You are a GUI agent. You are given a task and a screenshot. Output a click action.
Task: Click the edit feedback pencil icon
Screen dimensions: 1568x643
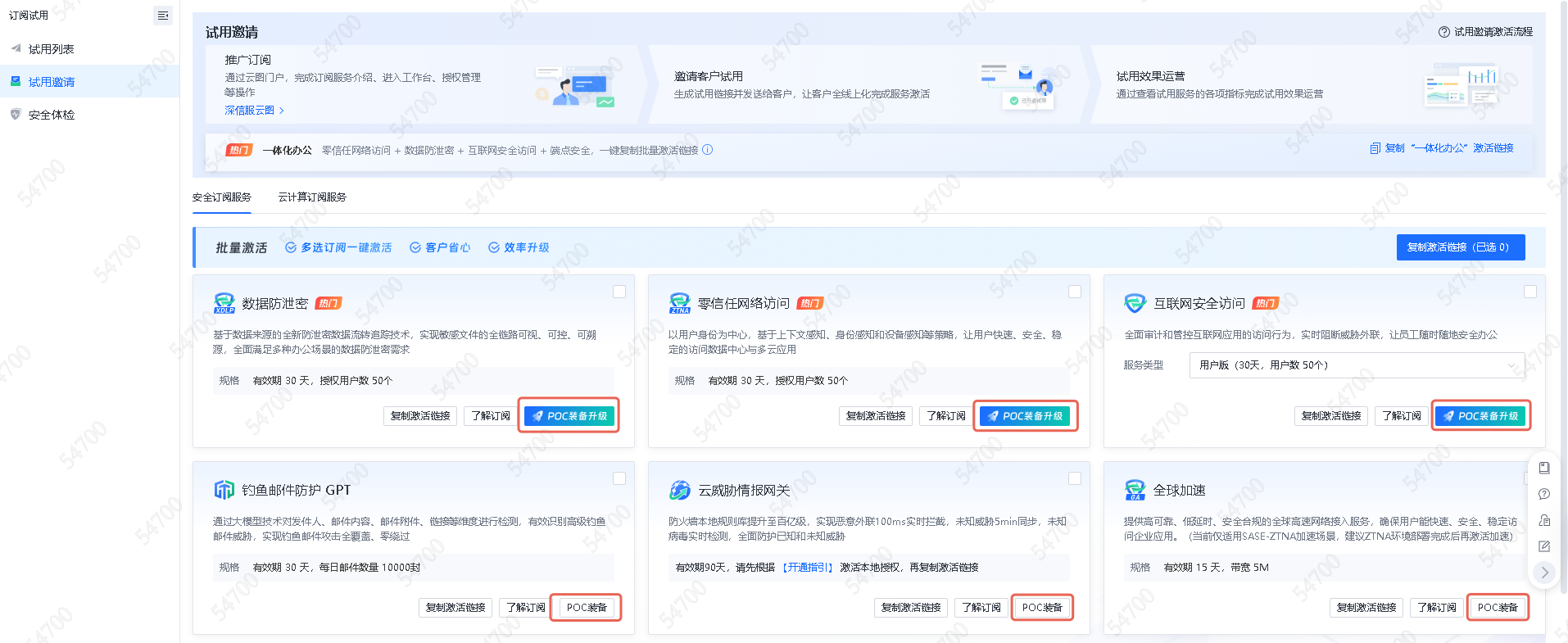coord(1544,546)
